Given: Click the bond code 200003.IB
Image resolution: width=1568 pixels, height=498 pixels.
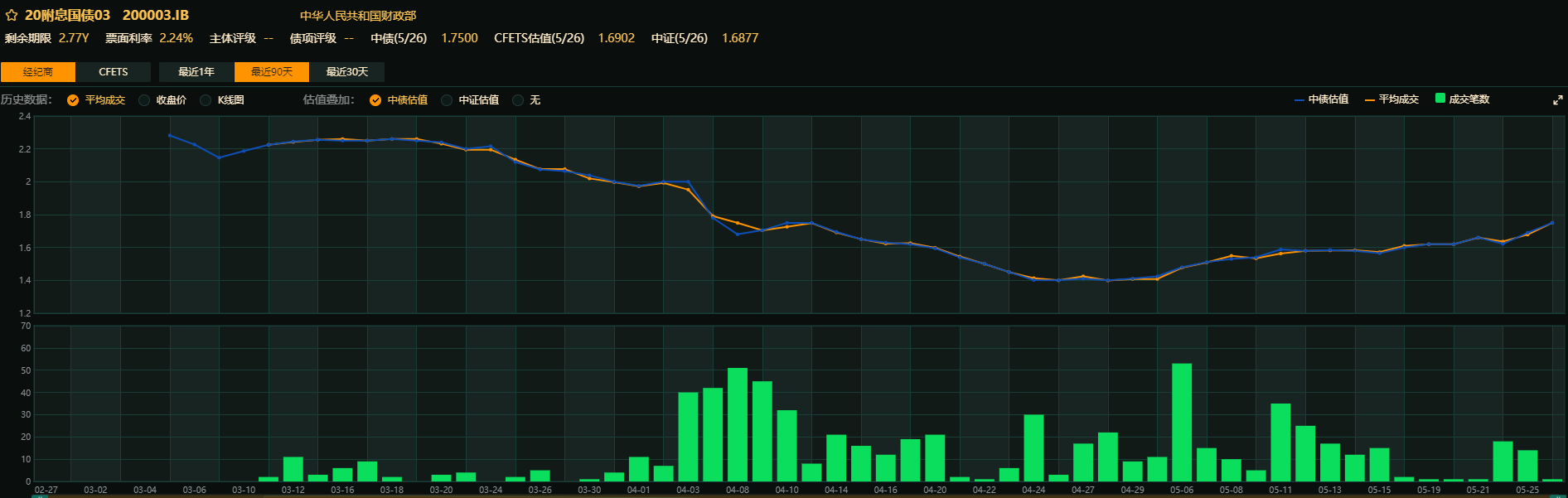Looking at the screenshot, I should (156, 16).
